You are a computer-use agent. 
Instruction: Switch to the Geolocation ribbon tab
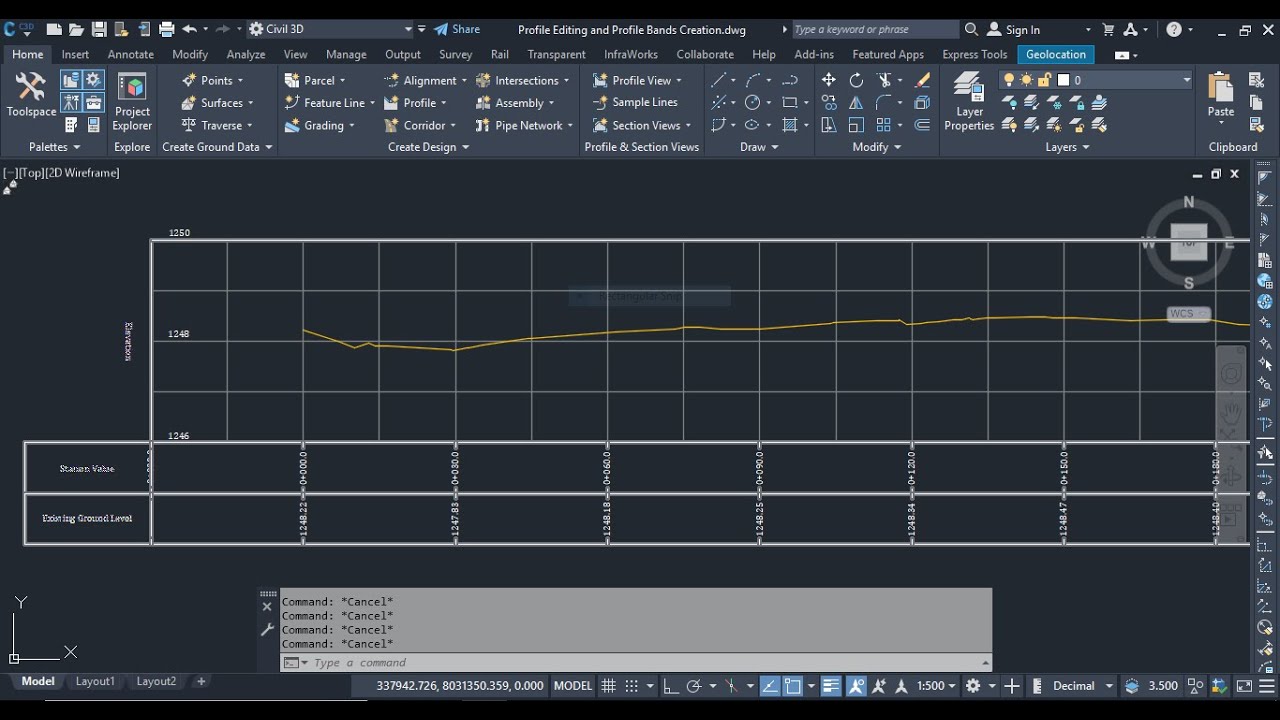(1056, 54)
